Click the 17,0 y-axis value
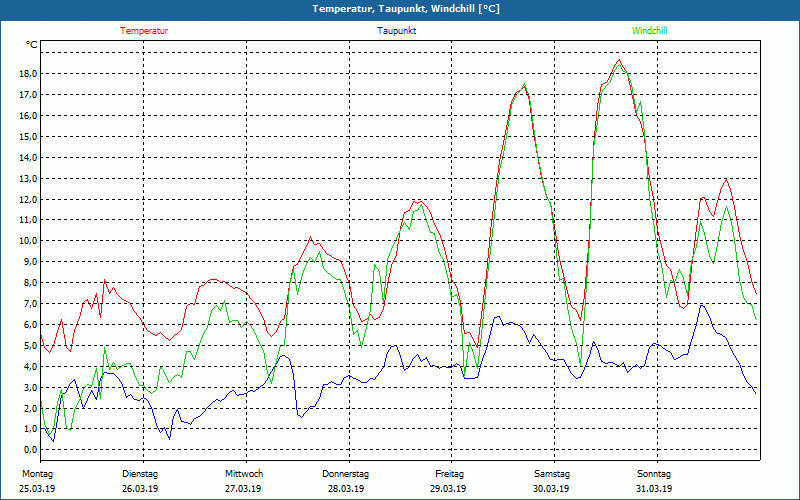 tap(28, 94)
